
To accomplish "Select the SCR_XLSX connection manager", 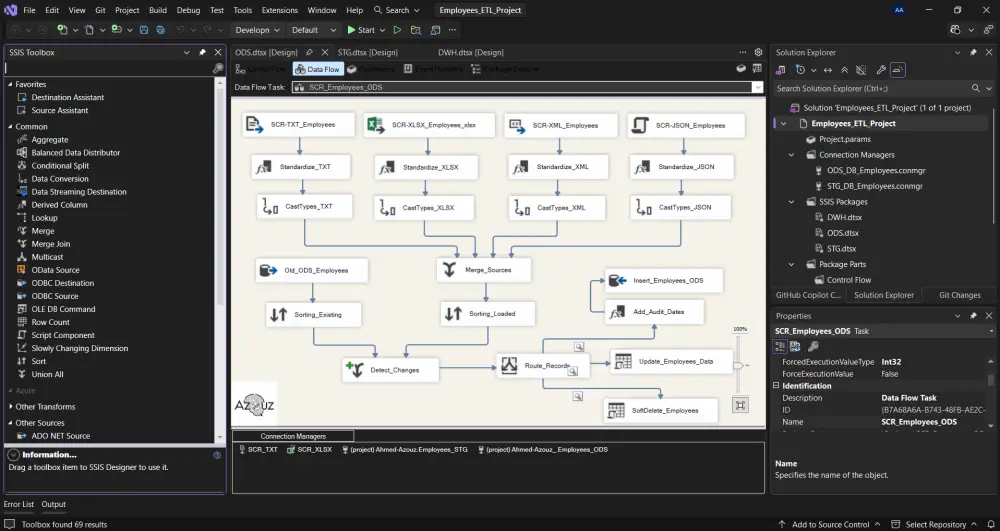I will [x=309, y=449].
